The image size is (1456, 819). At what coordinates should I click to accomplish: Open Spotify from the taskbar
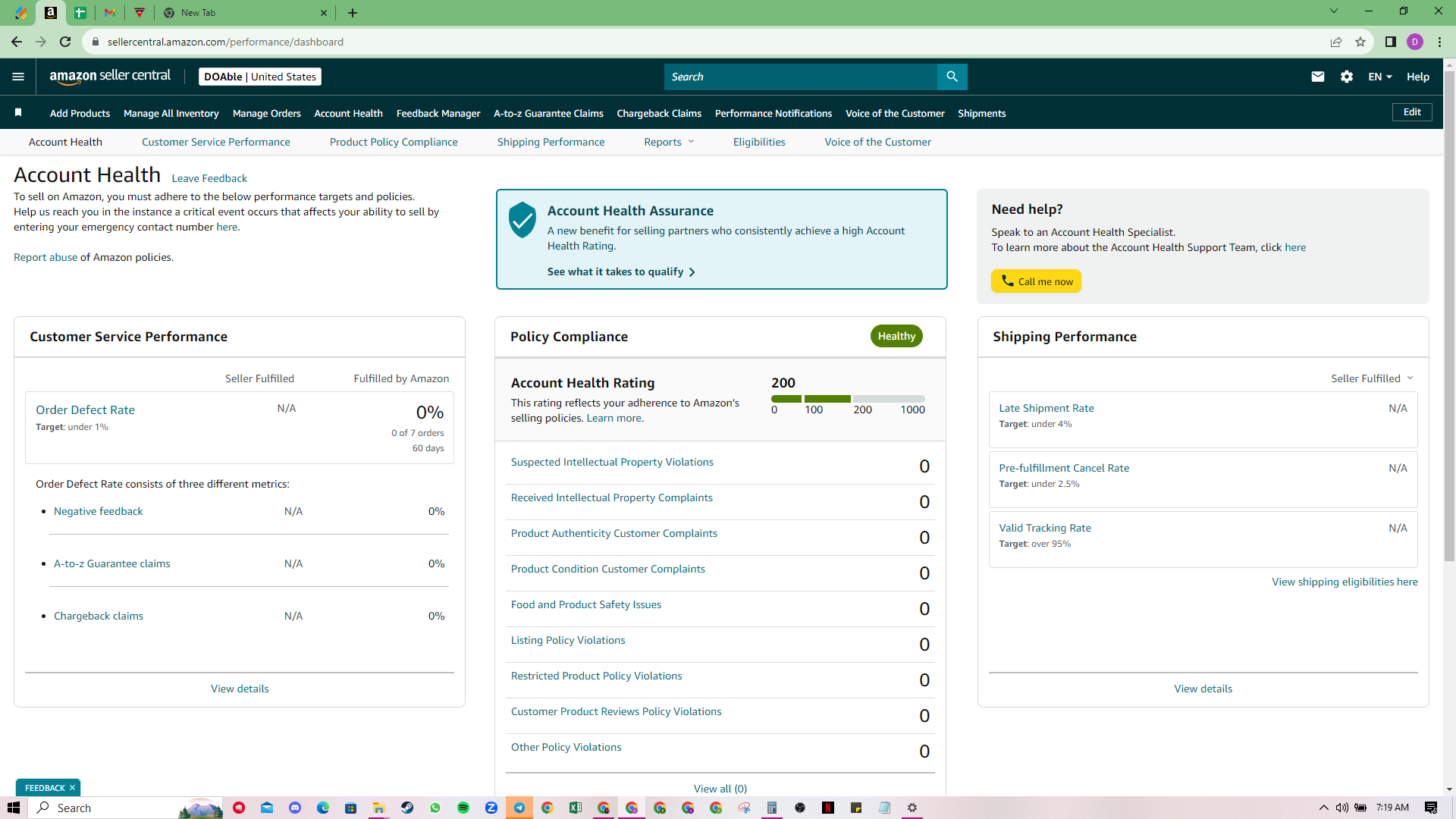pos(463,808)
